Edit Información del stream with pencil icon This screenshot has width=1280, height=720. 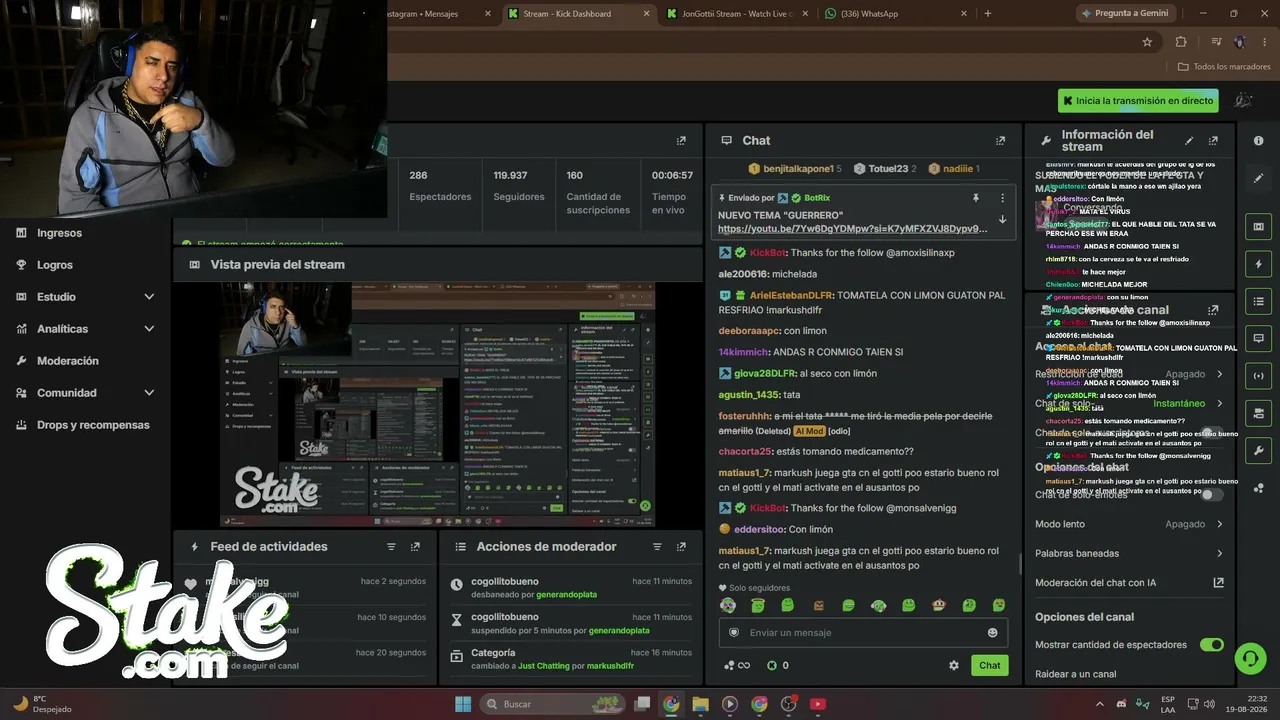[x=1189, y=141]
